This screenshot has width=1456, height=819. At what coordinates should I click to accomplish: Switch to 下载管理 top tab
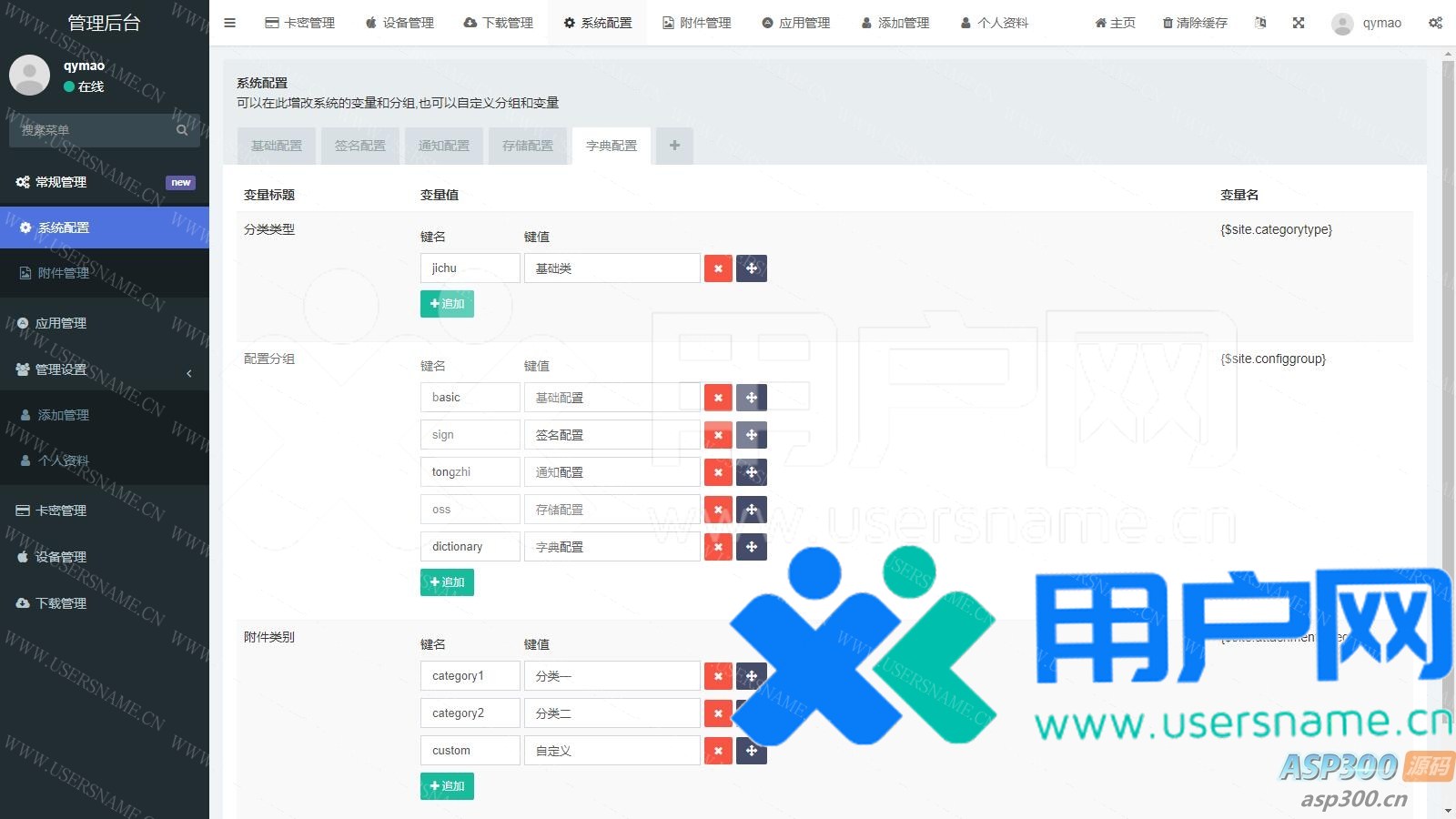[x=499, y=23]
